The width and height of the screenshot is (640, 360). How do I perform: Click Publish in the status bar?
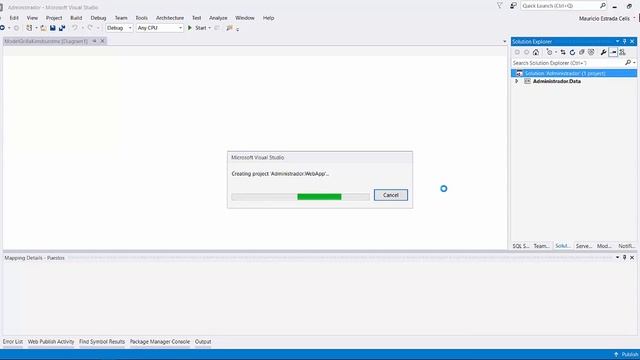[x=626, y=354]
